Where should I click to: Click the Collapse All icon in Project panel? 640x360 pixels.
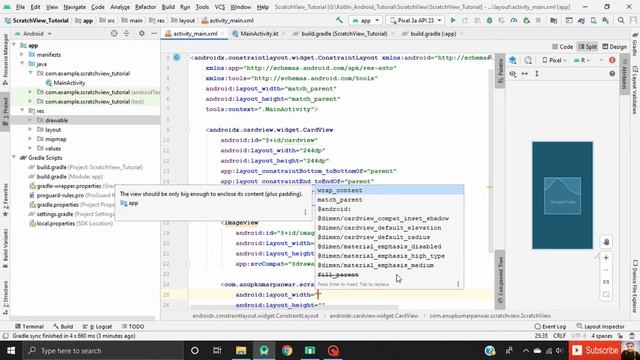(x=127, y=33)
